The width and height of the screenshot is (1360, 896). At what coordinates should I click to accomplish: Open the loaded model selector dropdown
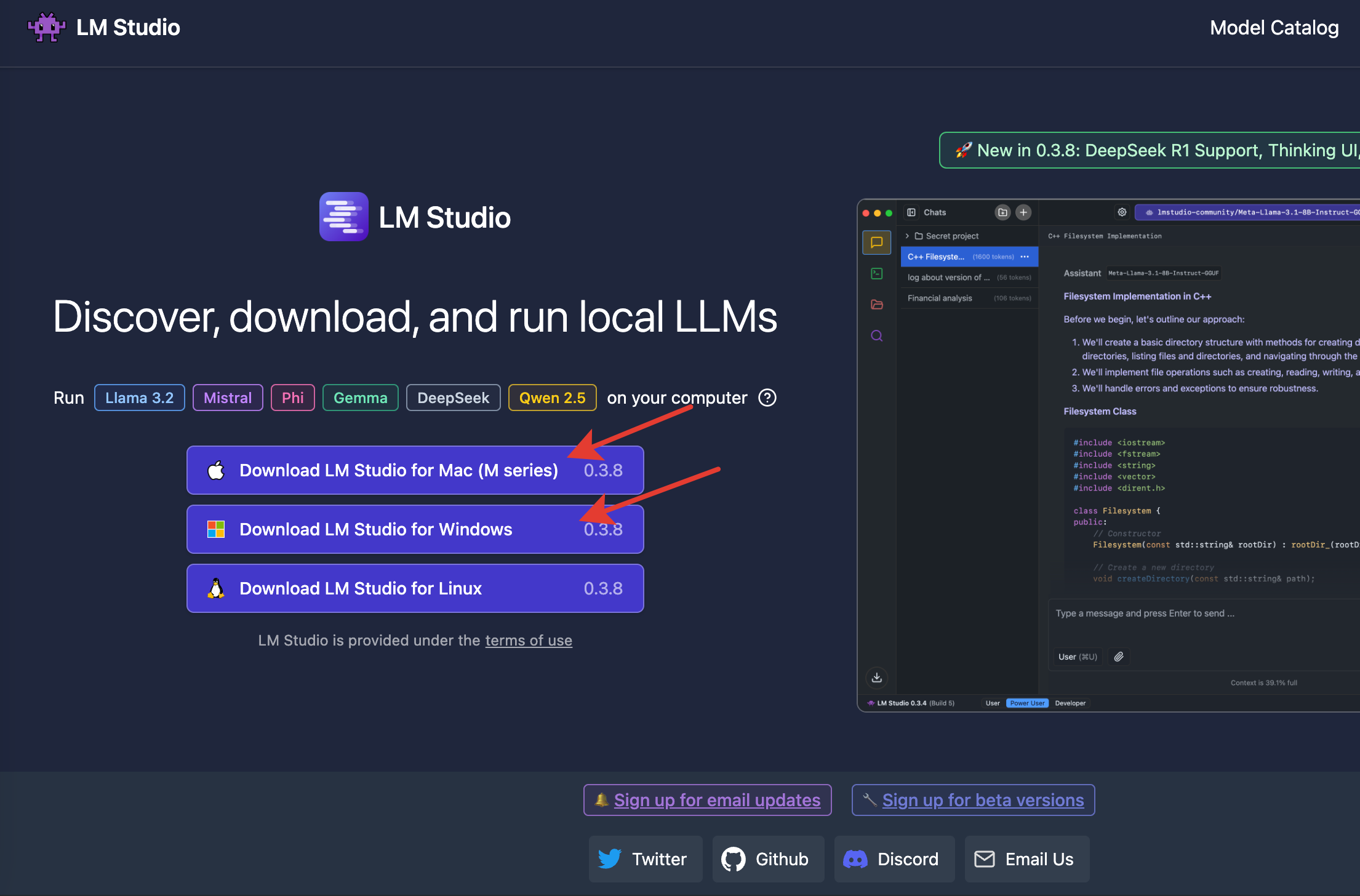point(1249,212)
